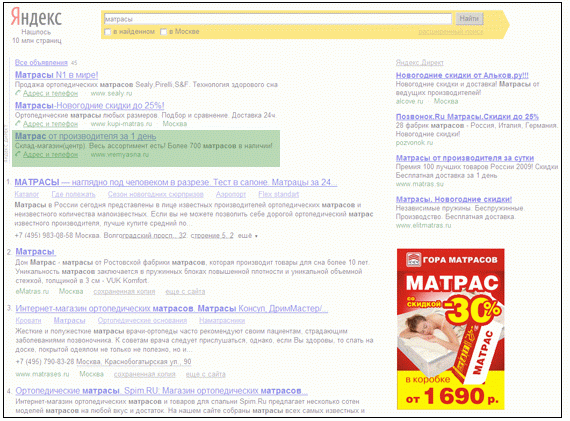The width and height of the screenshot is (570, 421).
Task: Open the Кровати sitelink
Action: click(28, 321)
